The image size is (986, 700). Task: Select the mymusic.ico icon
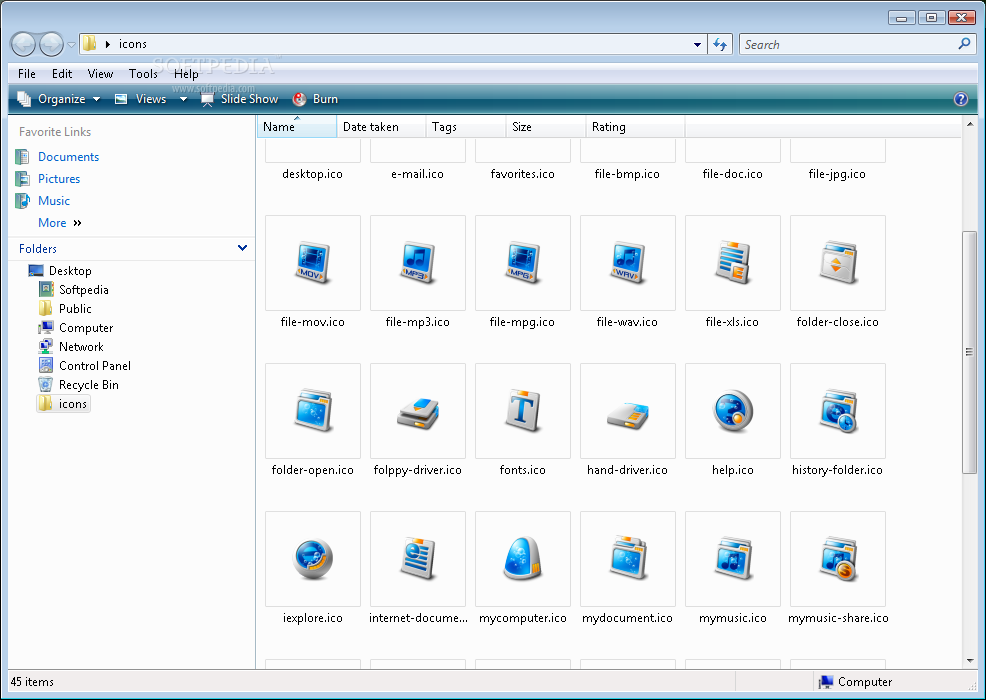pos(733,558)
